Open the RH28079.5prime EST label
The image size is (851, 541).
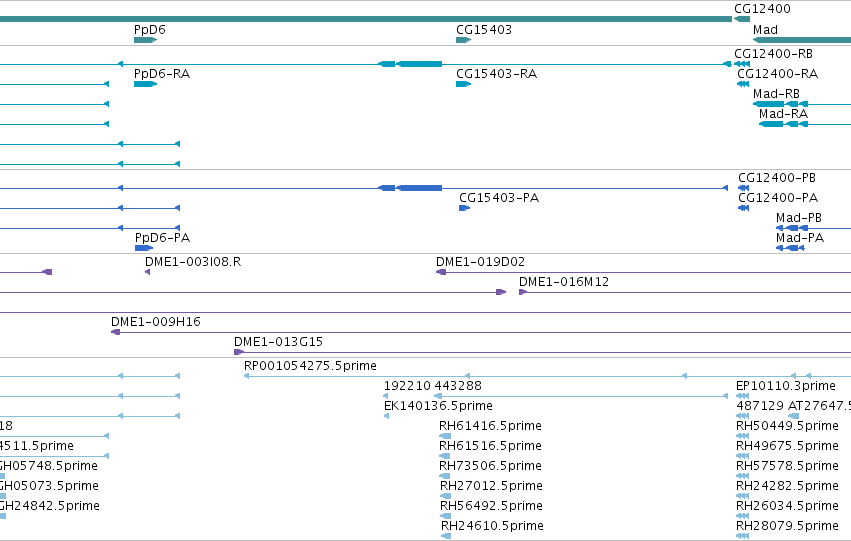(787, 527)
